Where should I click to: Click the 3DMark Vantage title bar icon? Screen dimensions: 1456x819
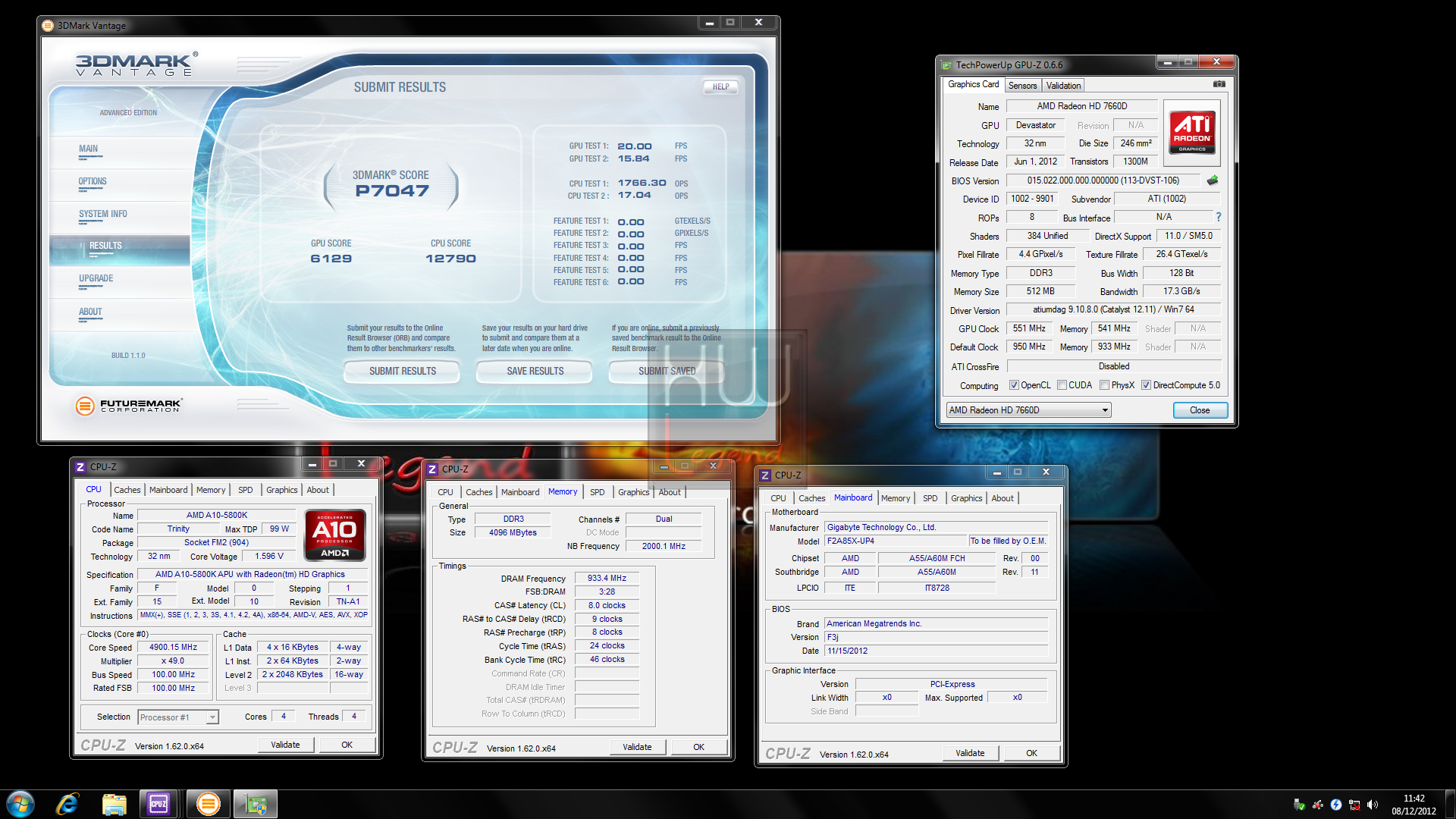(48, 26)
